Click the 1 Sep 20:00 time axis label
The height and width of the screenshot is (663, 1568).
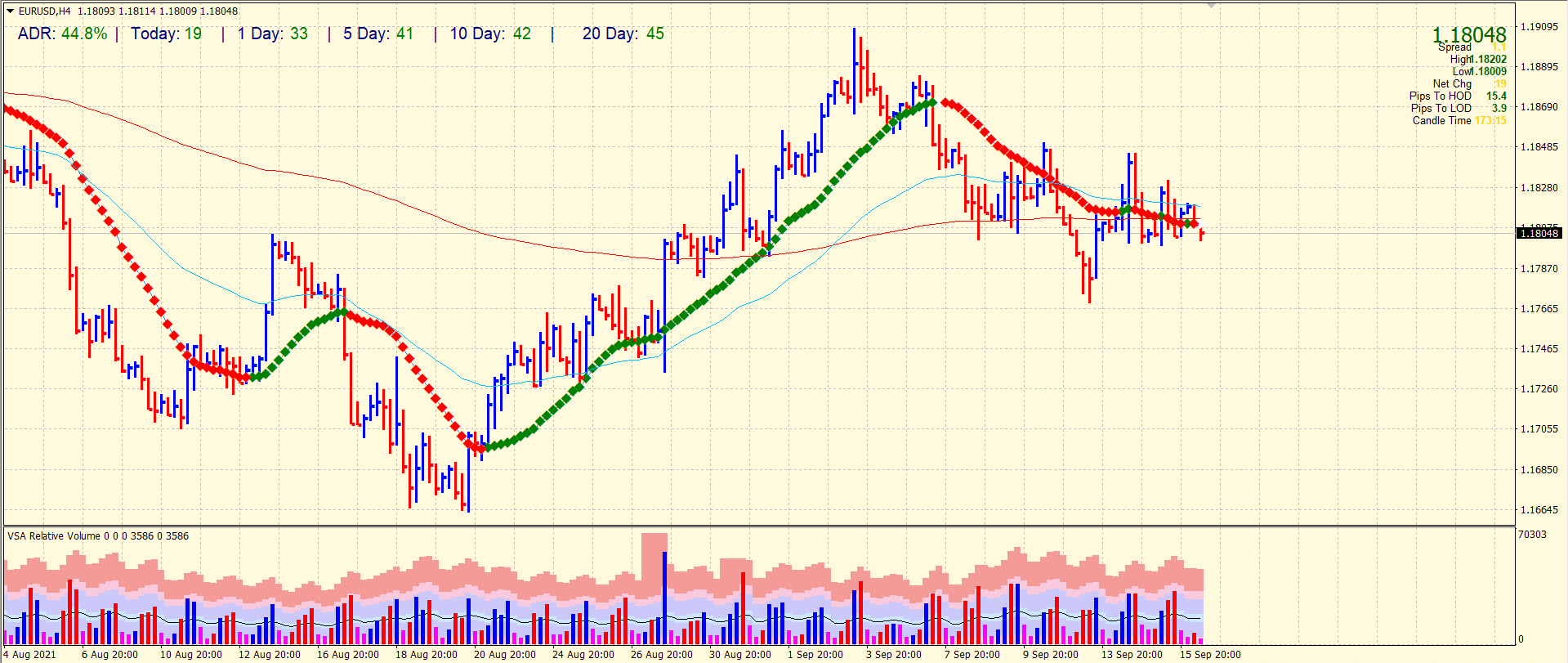(815, 654)
